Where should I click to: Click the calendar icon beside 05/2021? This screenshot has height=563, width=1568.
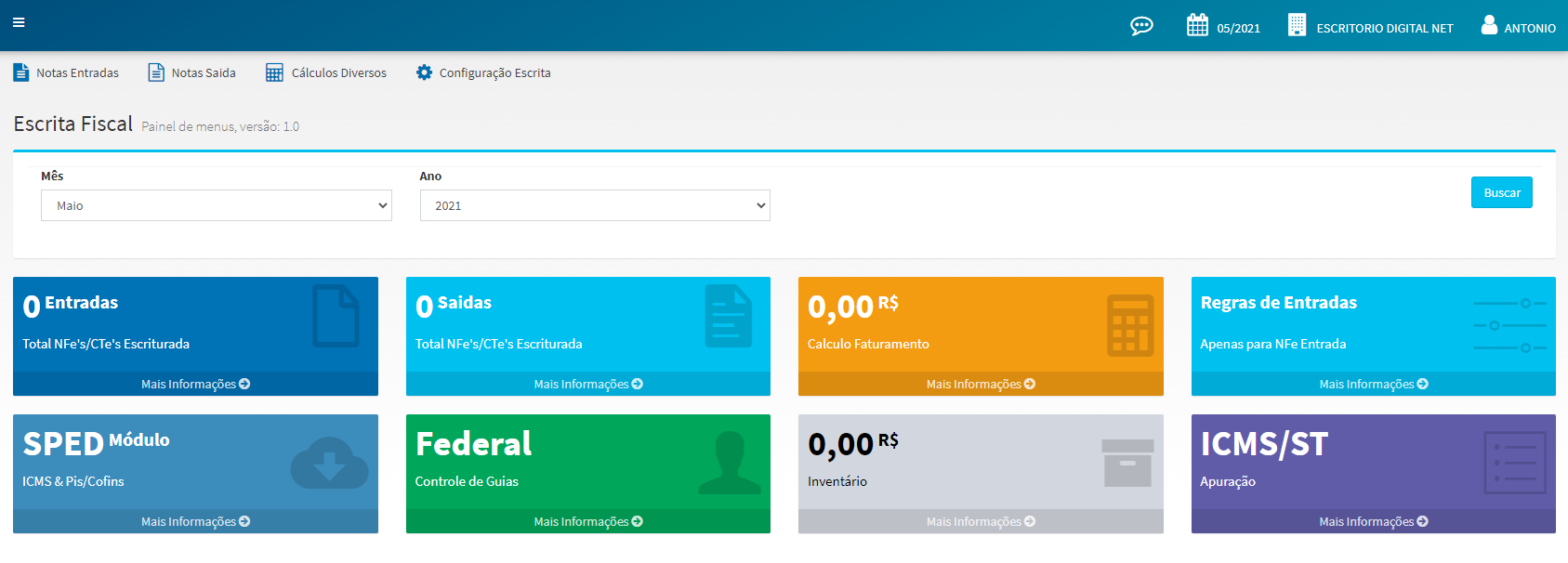tap(1197, 25)
